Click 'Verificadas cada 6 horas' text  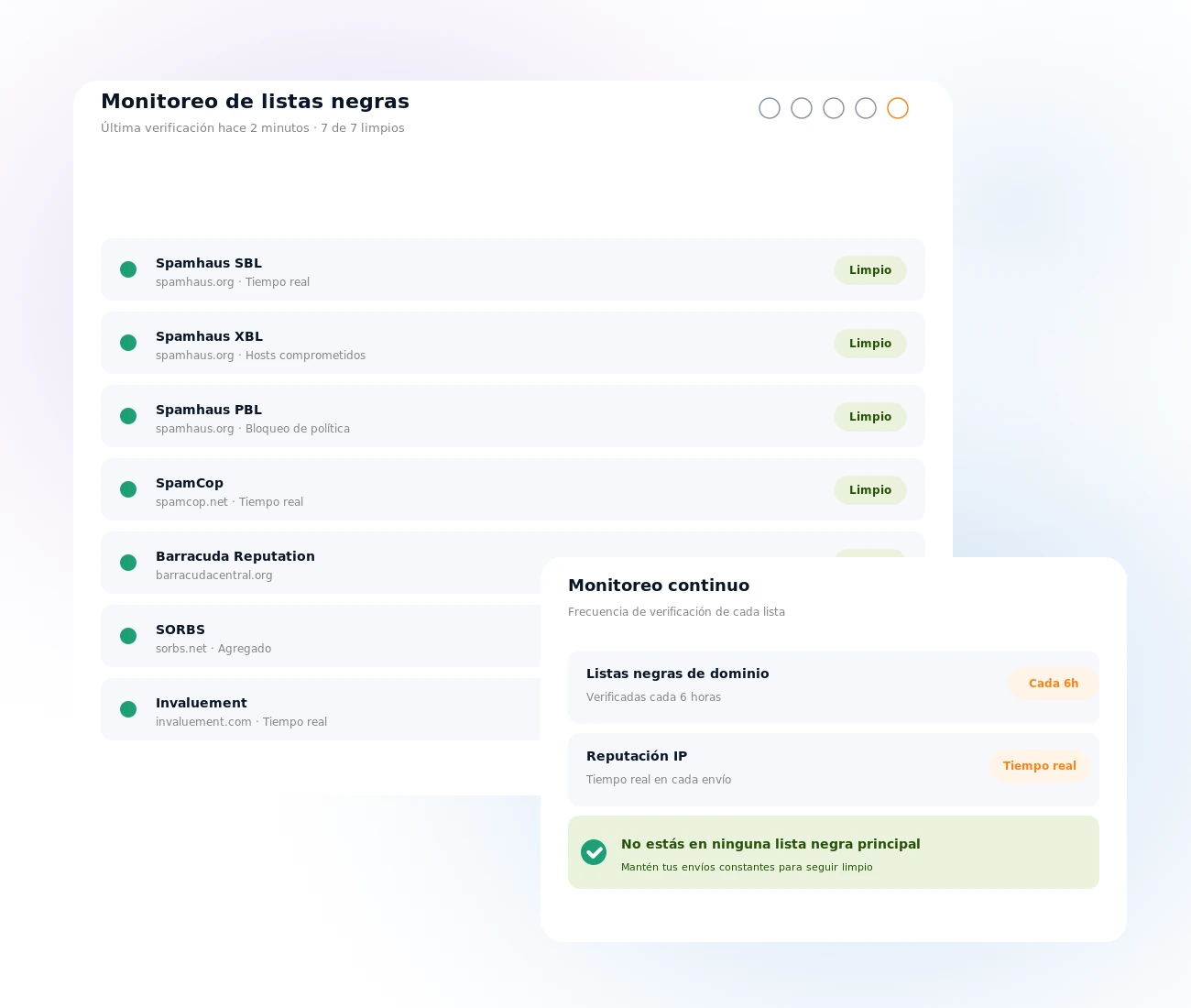(x=653, y=697)
